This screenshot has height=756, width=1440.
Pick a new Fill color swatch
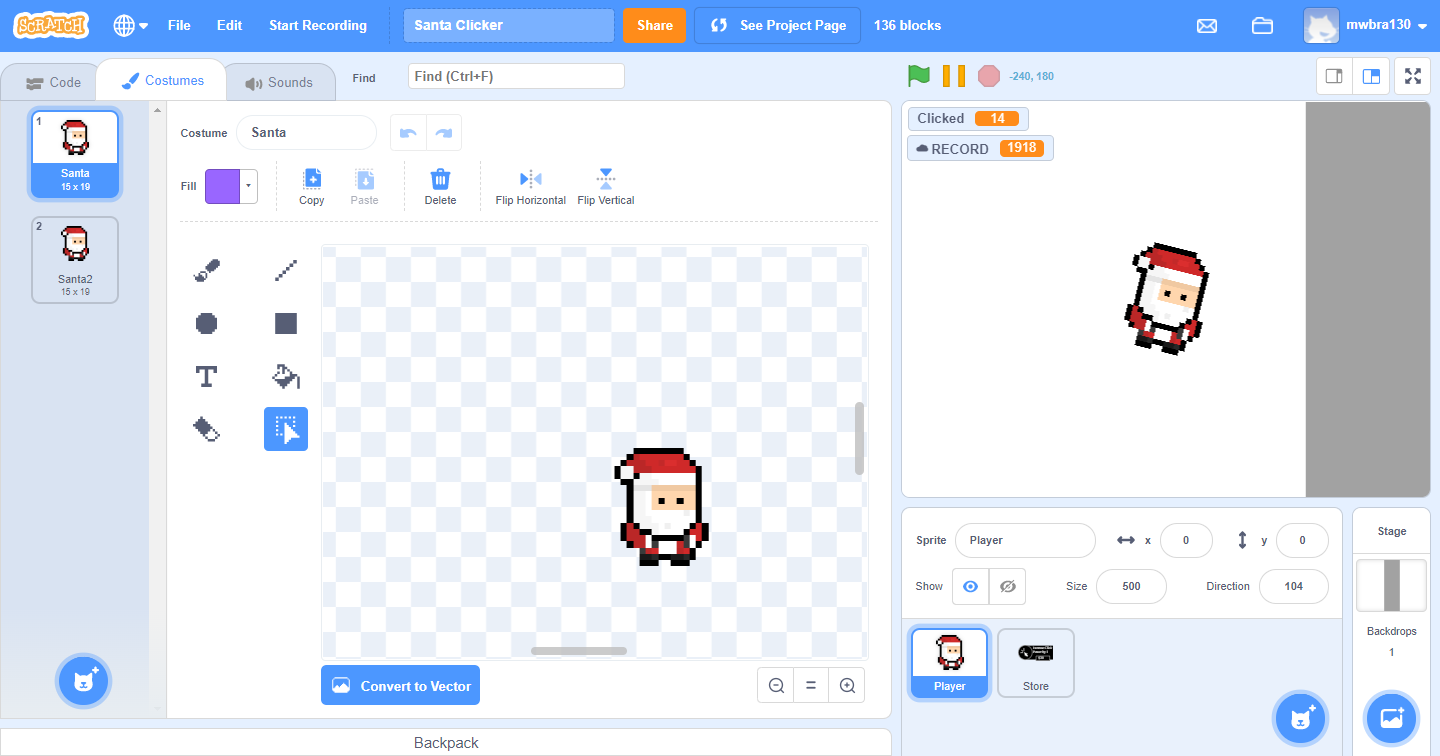224,186
